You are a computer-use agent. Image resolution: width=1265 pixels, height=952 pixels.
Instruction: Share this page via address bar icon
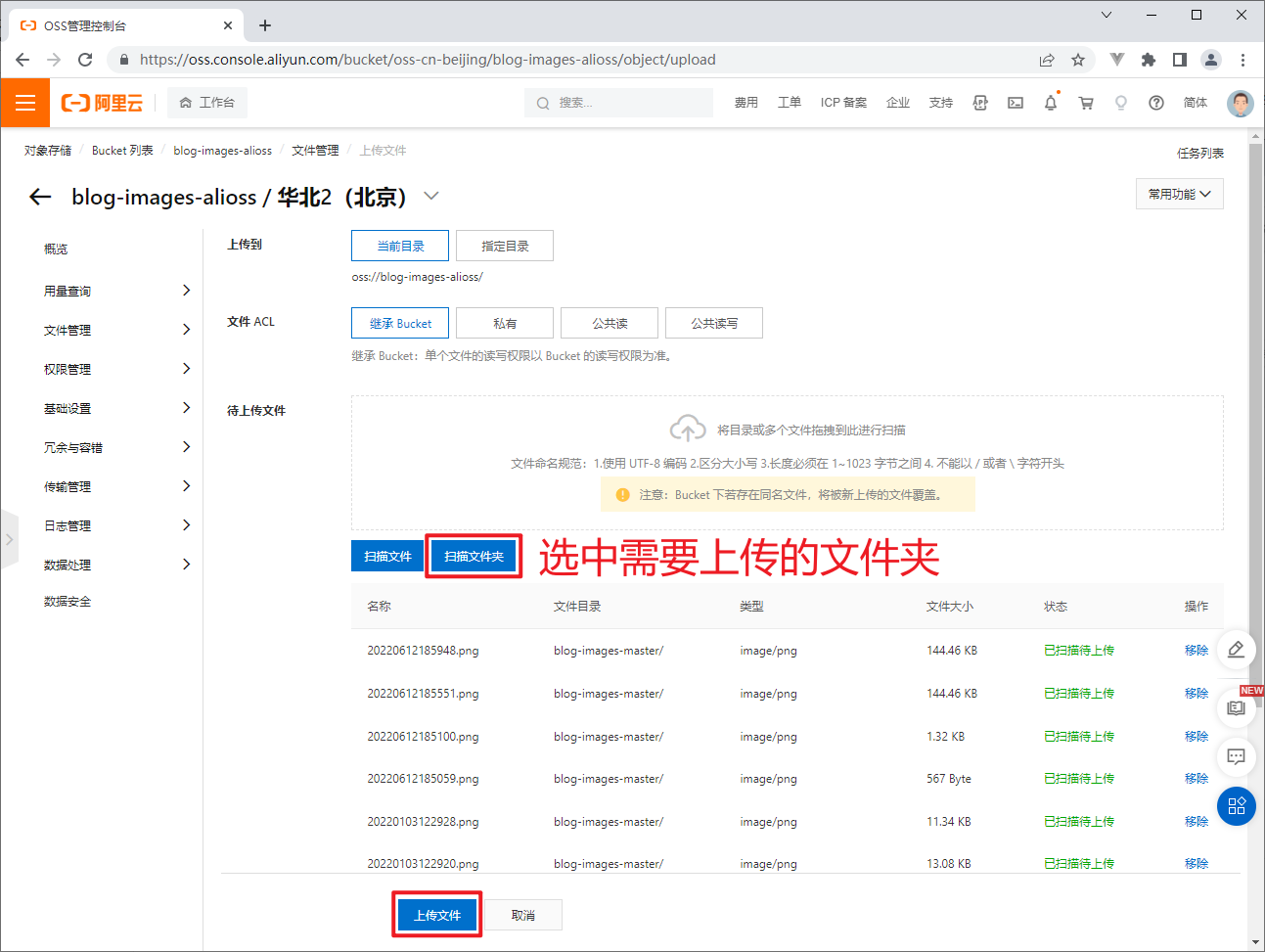1047,60
